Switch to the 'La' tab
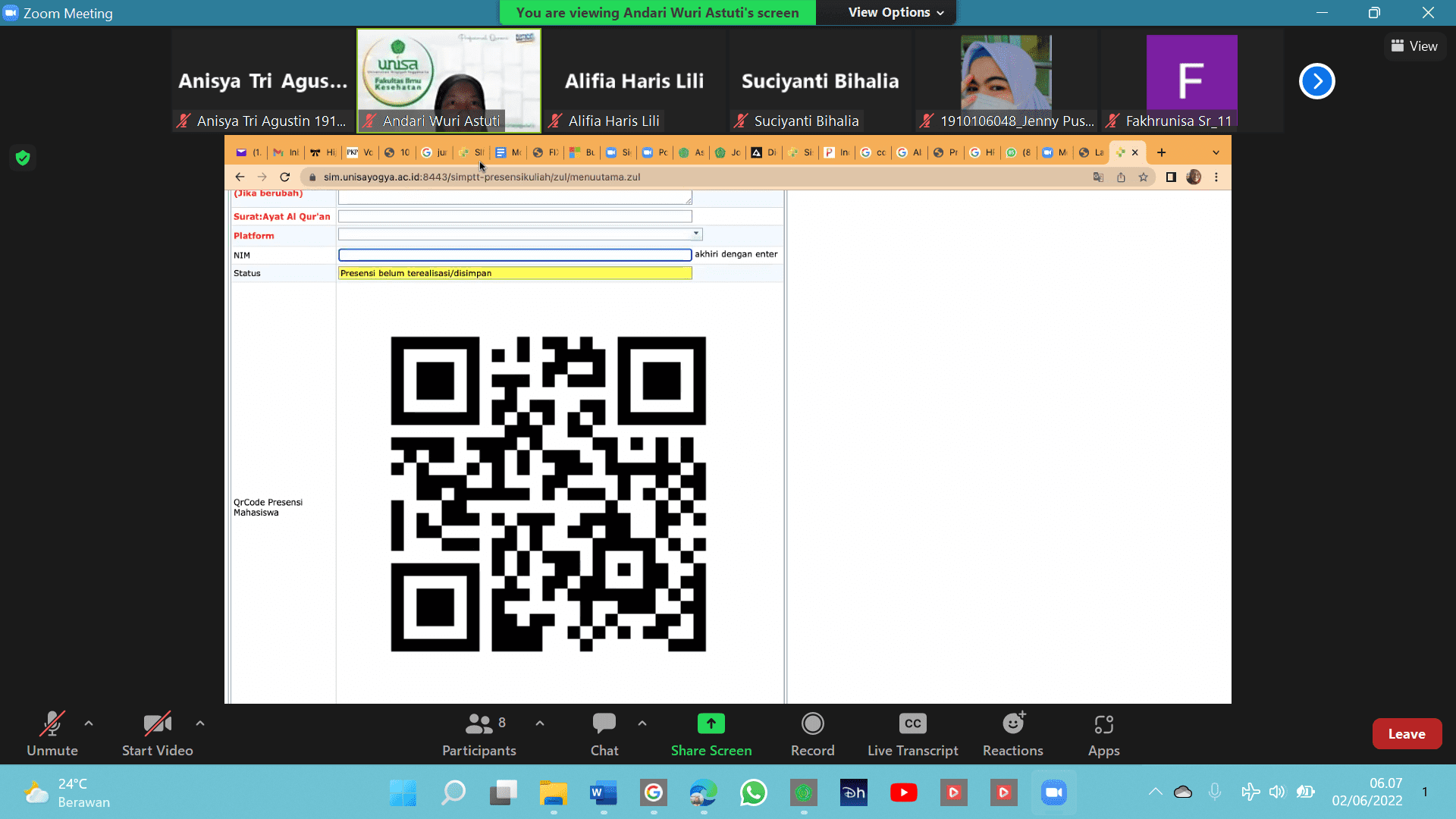The height and width of the screenshot is (819, 1456). click(1092, 152)
